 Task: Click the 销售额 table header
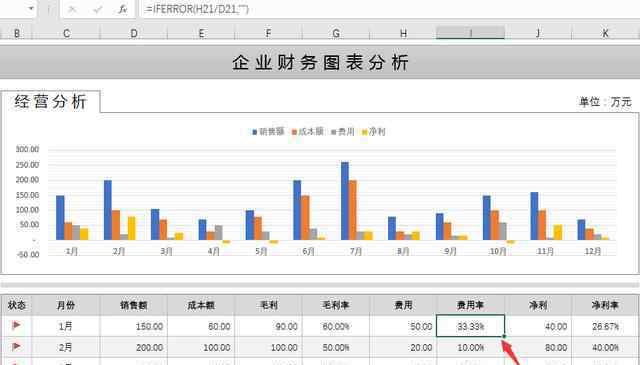133,305
